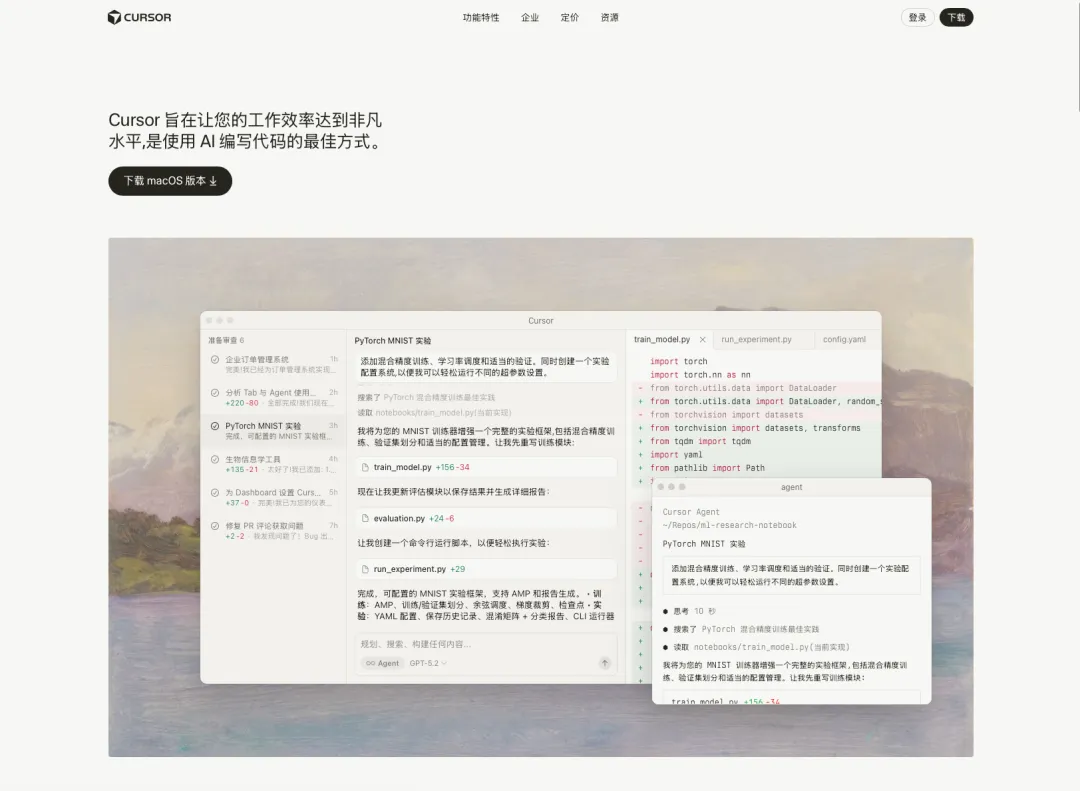Select the 修复 PR 评论获取问题 task row

pos(274,531)
